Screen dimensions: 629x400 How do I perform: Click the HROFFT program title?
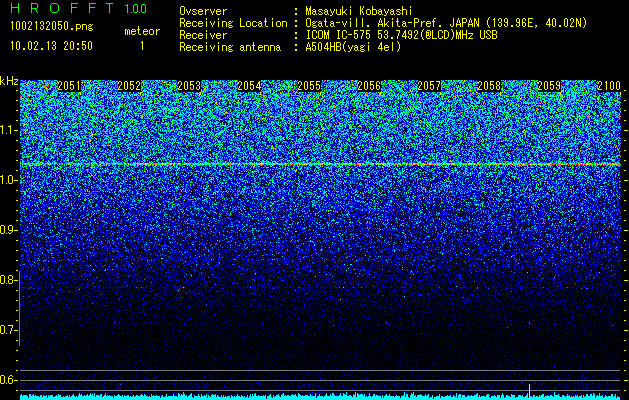click(61, 8)
